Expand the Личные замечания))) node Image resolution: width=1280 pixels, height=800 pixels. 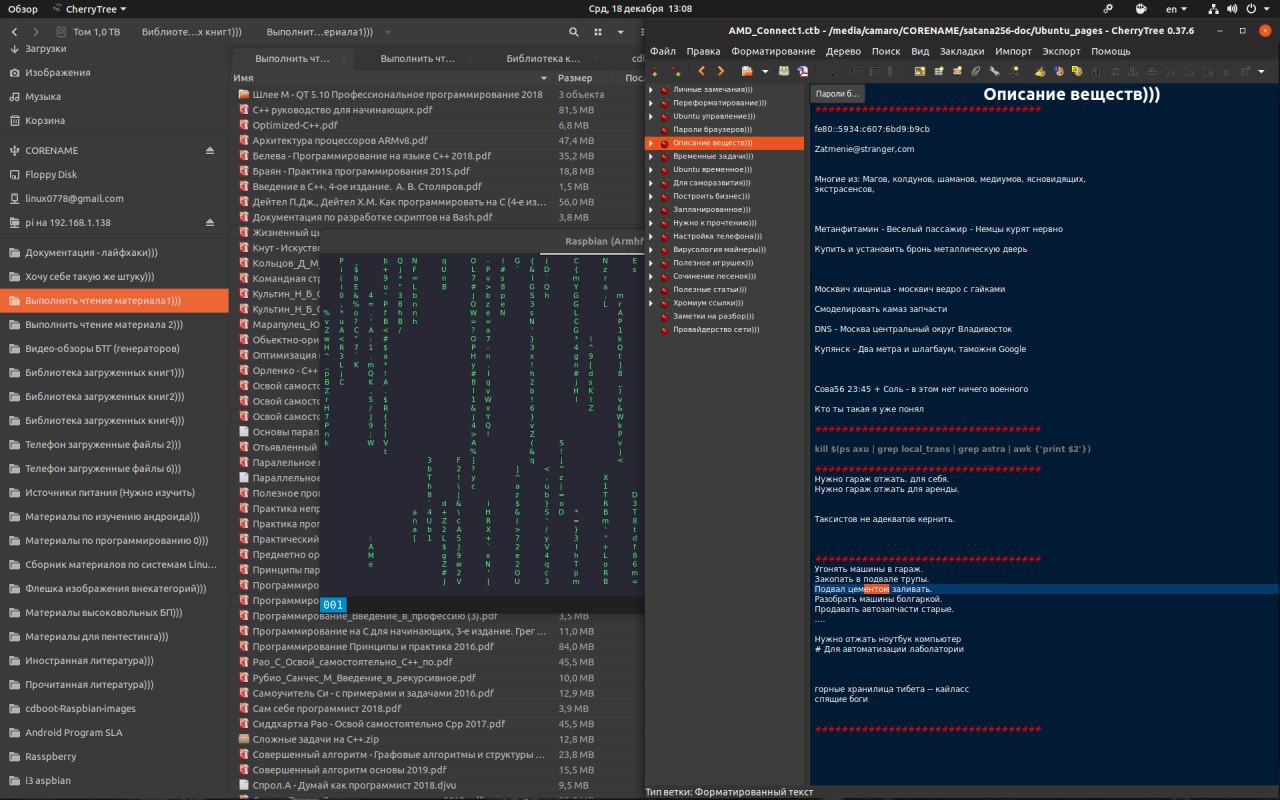point(651,89)
